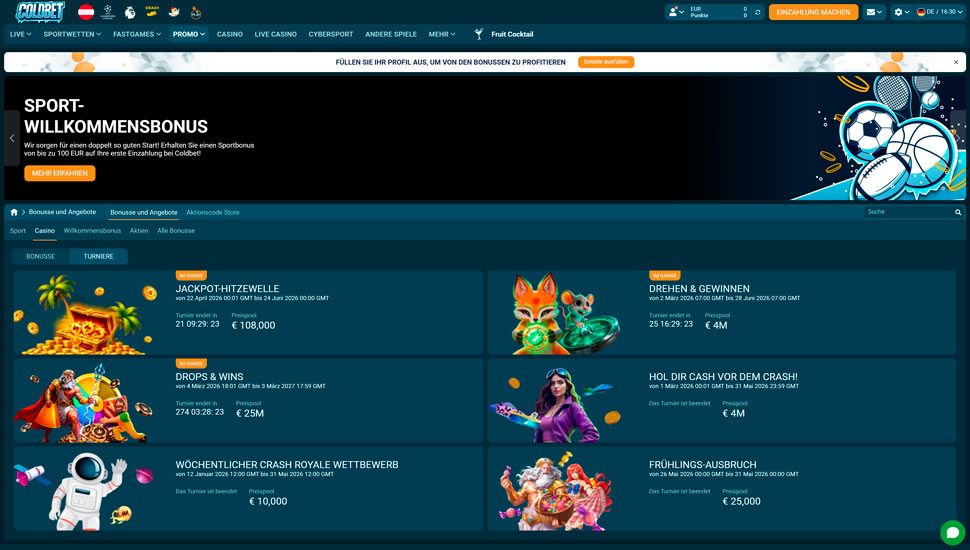Click Details ausfüllen button
The image size is (970, 550).
[606, 62]
